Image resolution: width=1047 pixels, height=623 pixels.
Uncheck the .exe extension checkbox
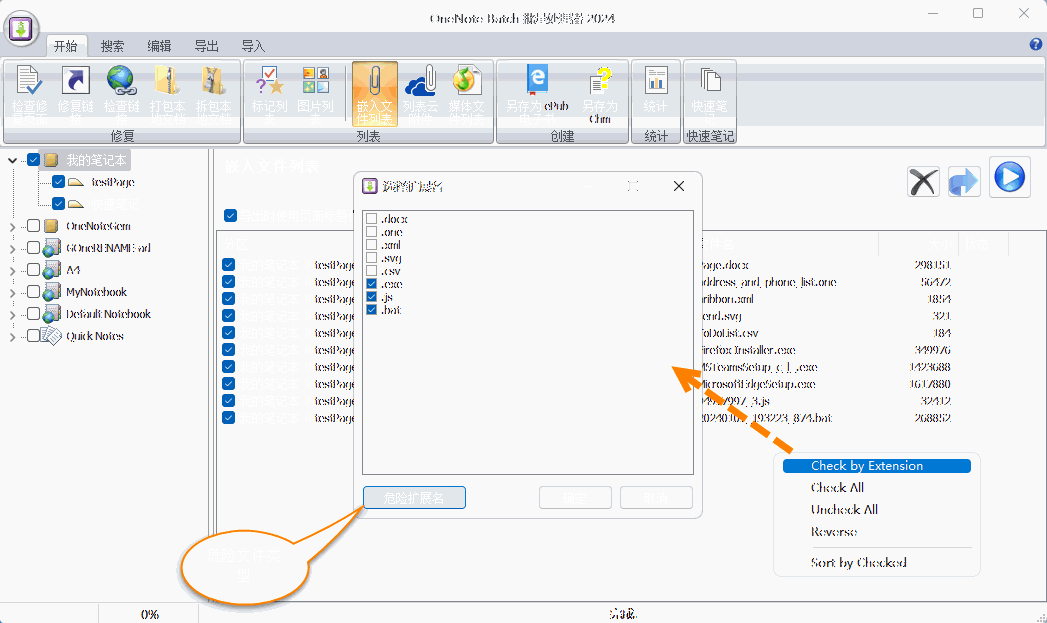point(372,284)
